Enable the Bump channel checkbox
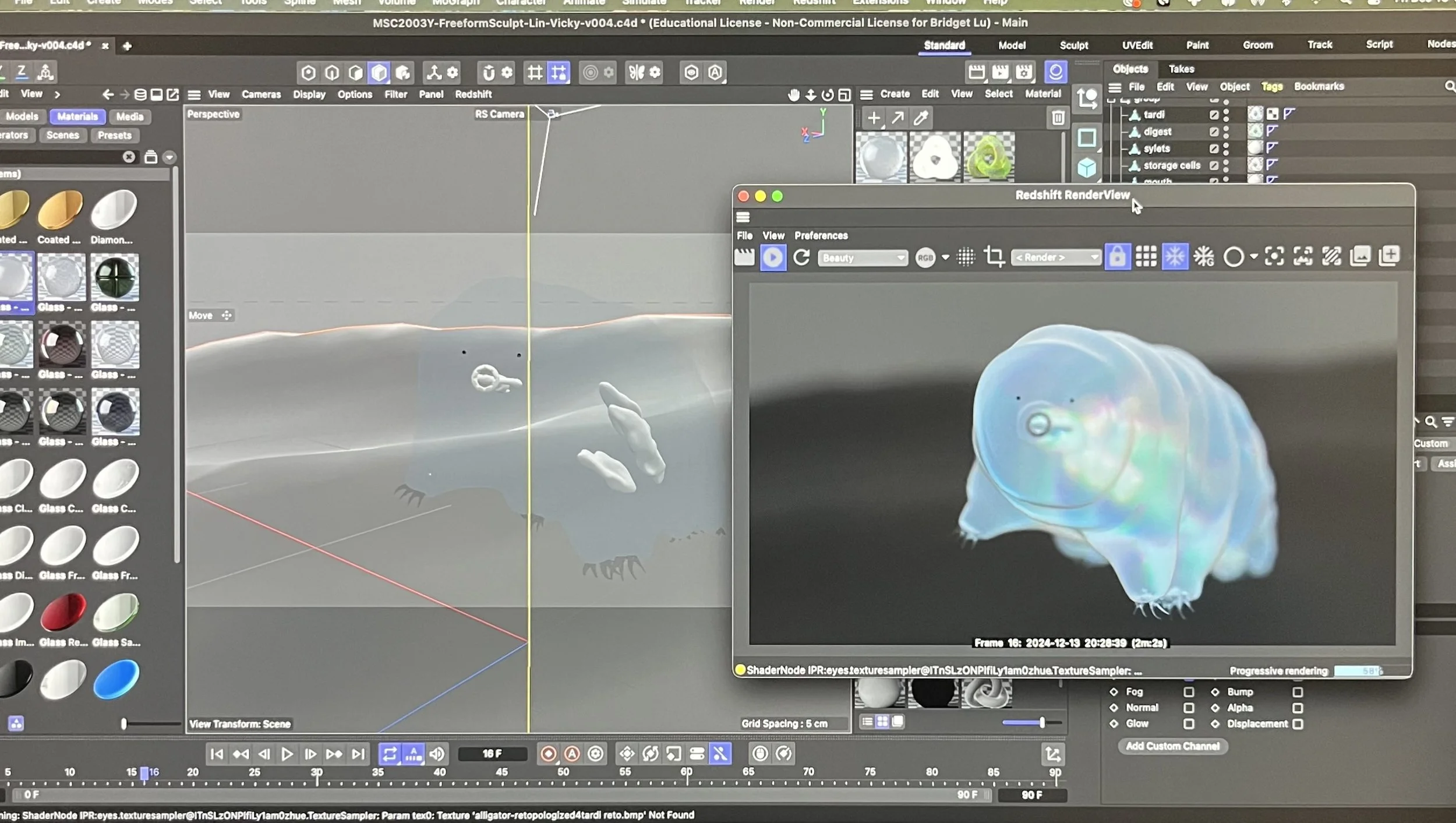This screenshot has width=1456, height=823. pos(1298,692)
